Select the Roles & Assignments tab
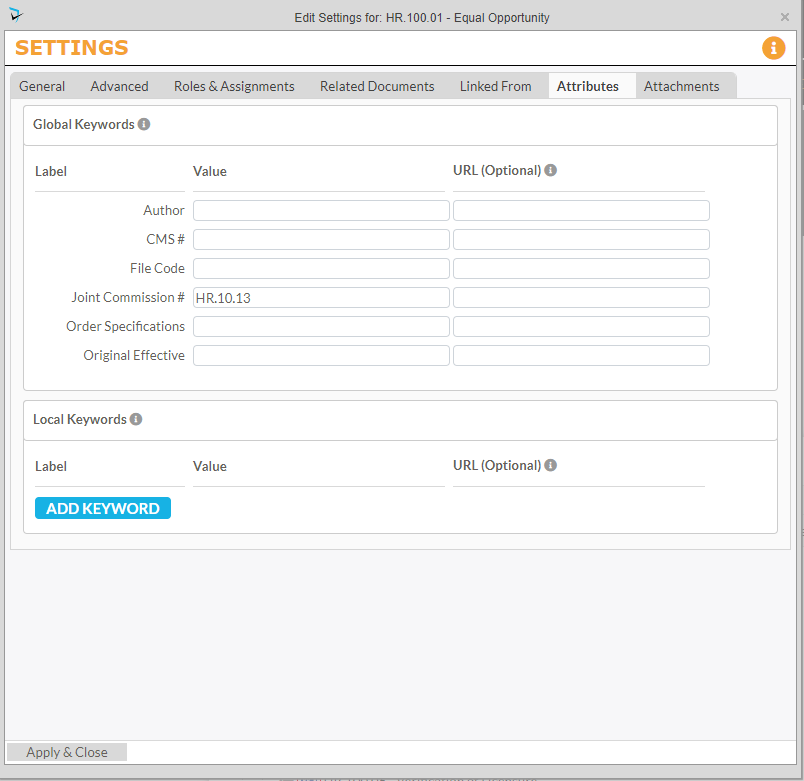This screenshot has height=781, width=804. pyautogui.click(x=234, y=86)
